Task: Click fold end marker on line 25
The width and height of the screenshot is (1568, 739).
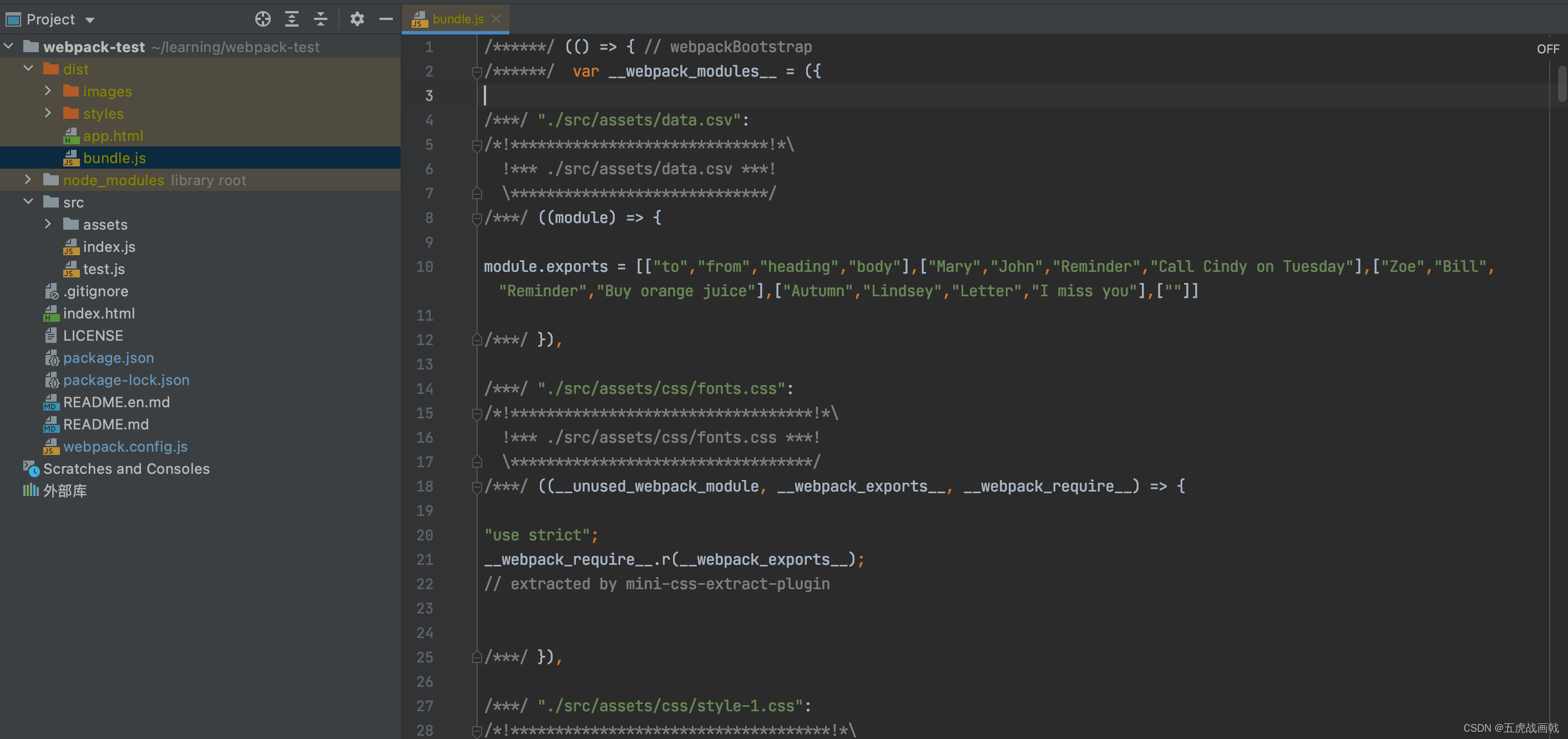Action: [x=477, y=657]
